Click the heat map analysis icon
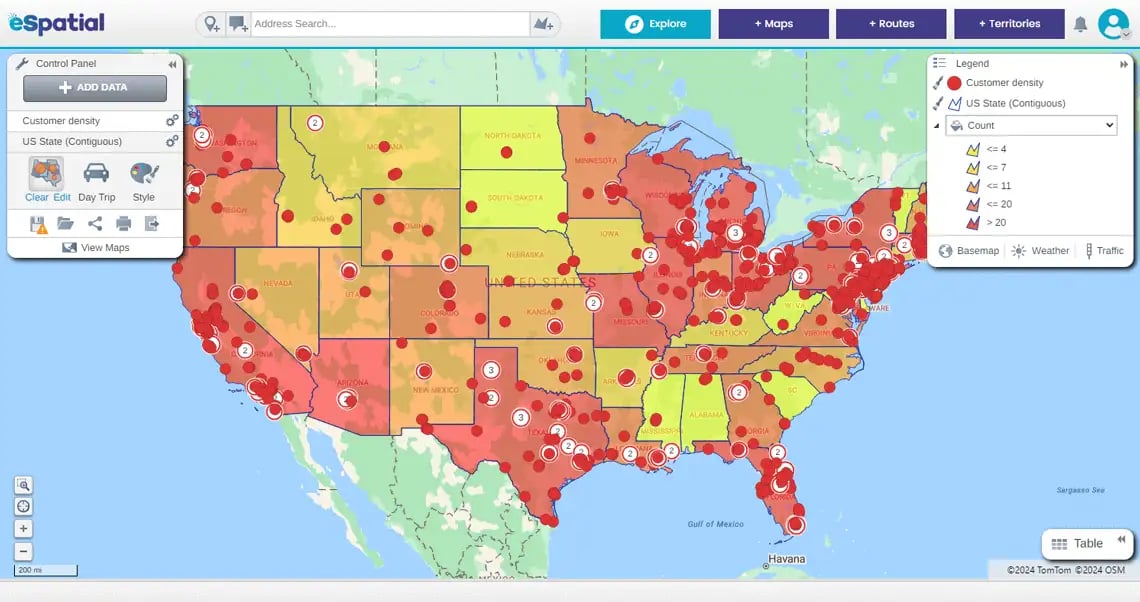Image resolution: width=1140 pixels, height=602 pixels. 47,174
